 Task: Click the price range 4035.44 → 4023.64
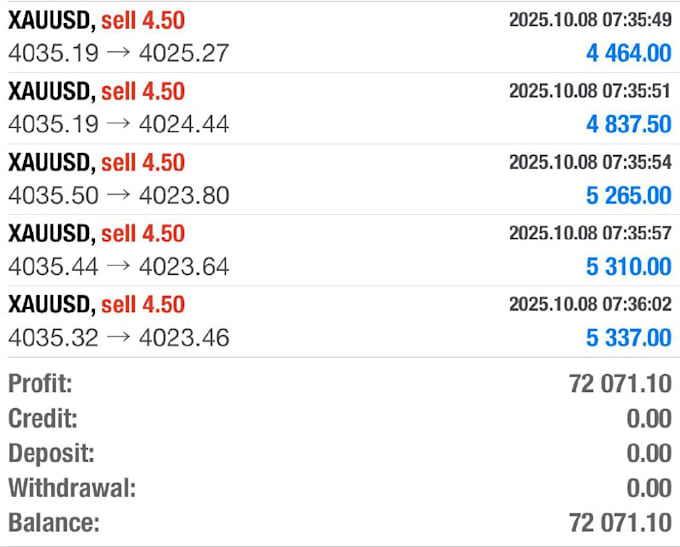118,266
